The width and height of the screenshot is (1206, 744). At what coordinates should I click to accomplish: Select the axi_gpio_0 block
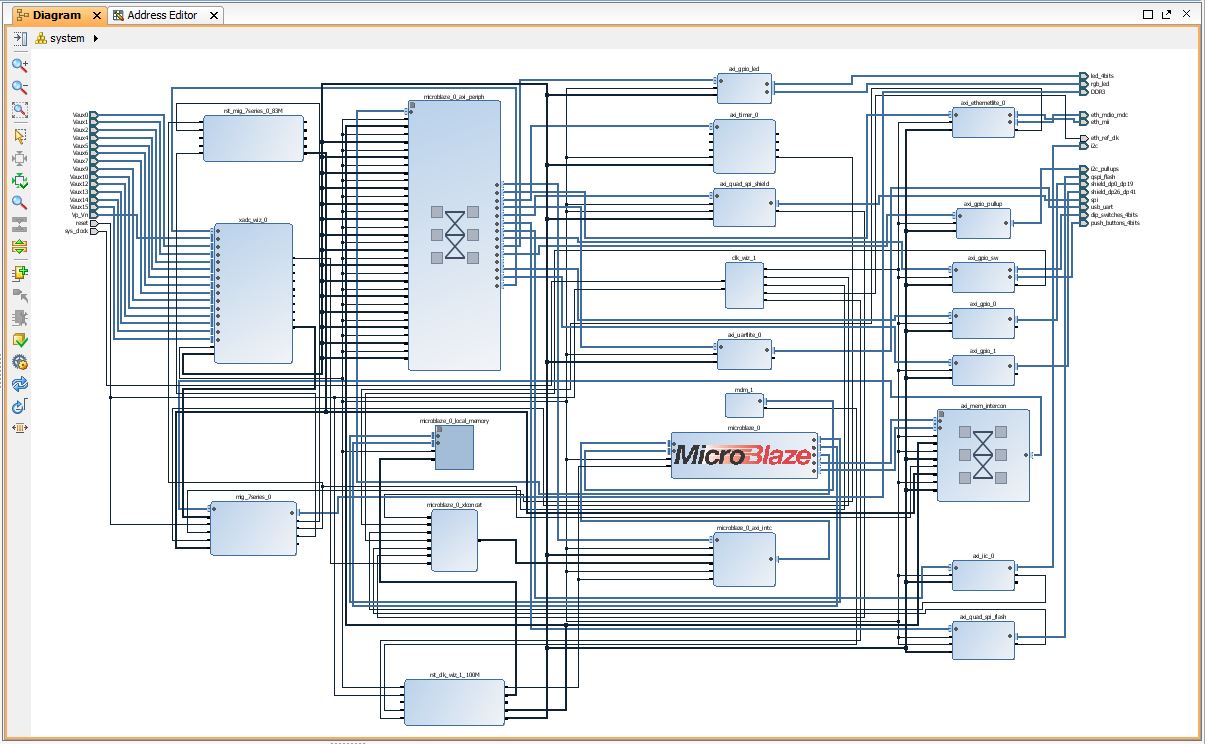click(x=983, y=323)
